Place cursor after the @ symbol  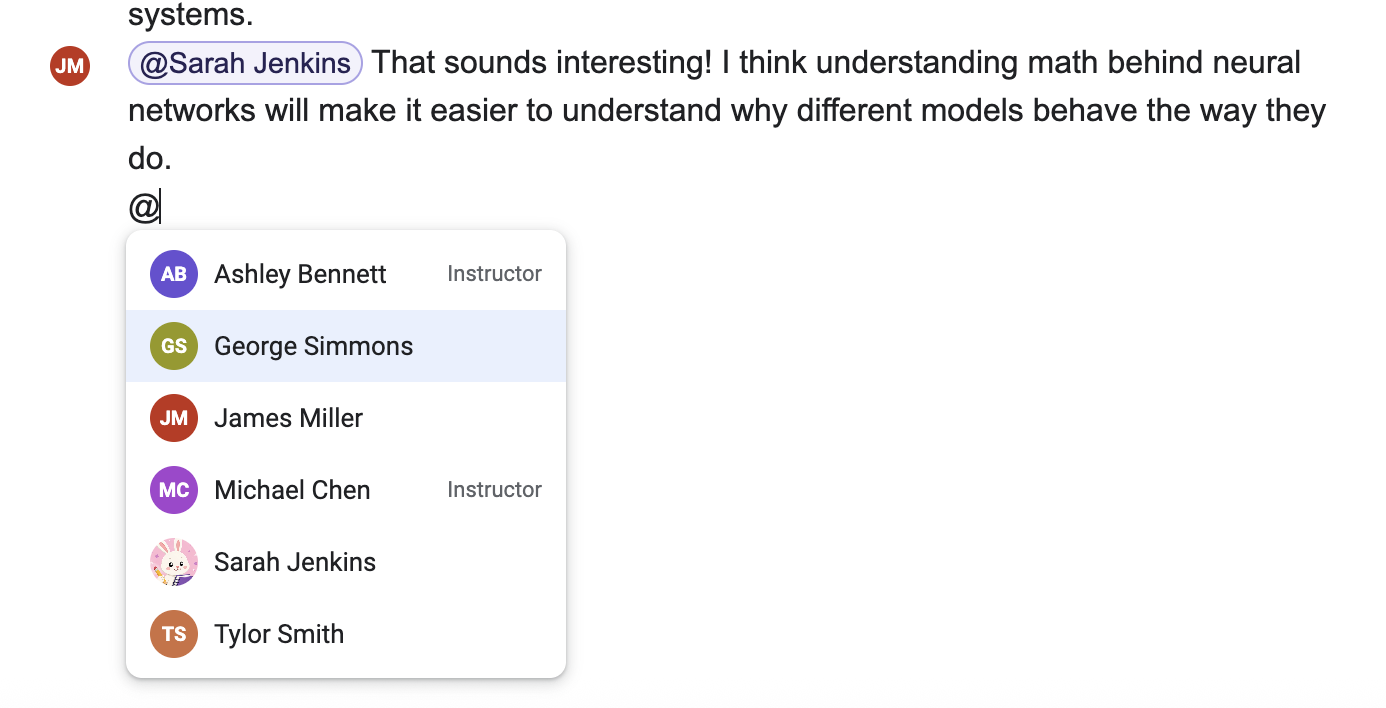pyautogui.click(x=160, y=208)
